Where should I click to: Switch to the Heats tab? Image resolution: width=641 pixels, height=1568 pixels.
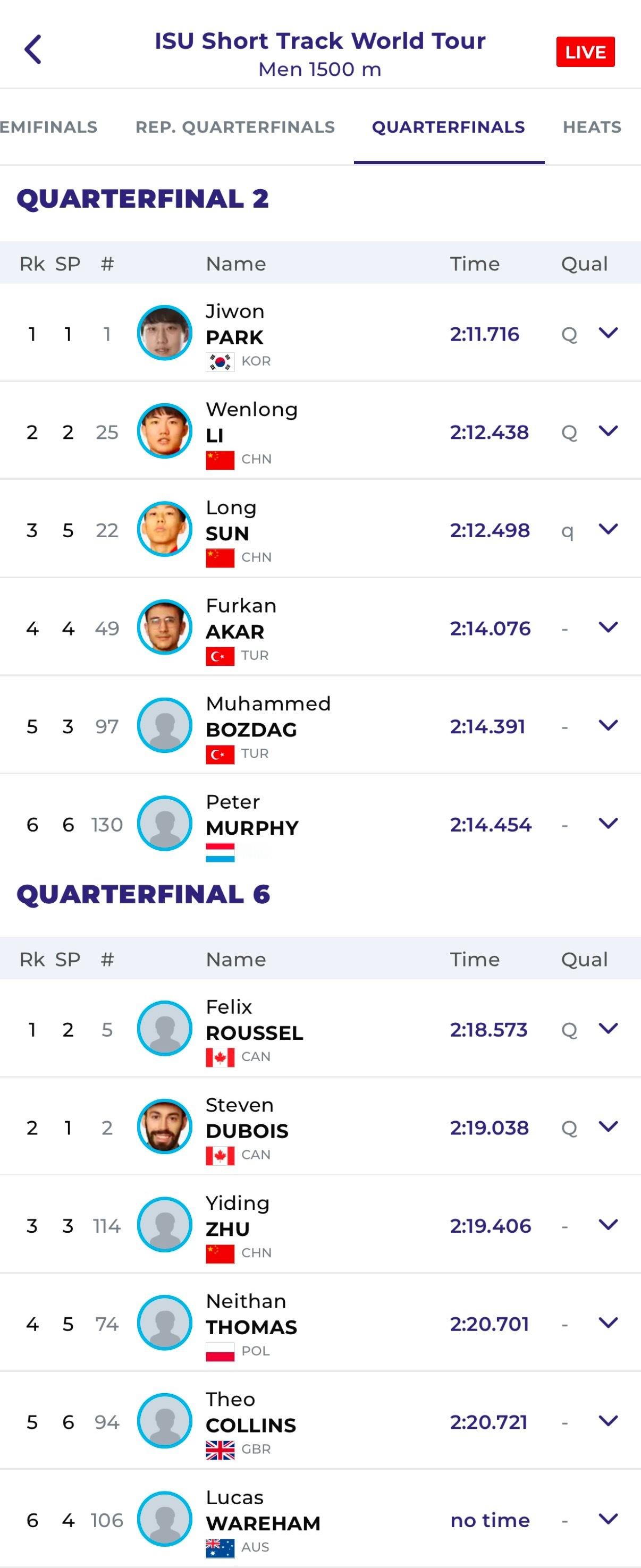point(592,126)
